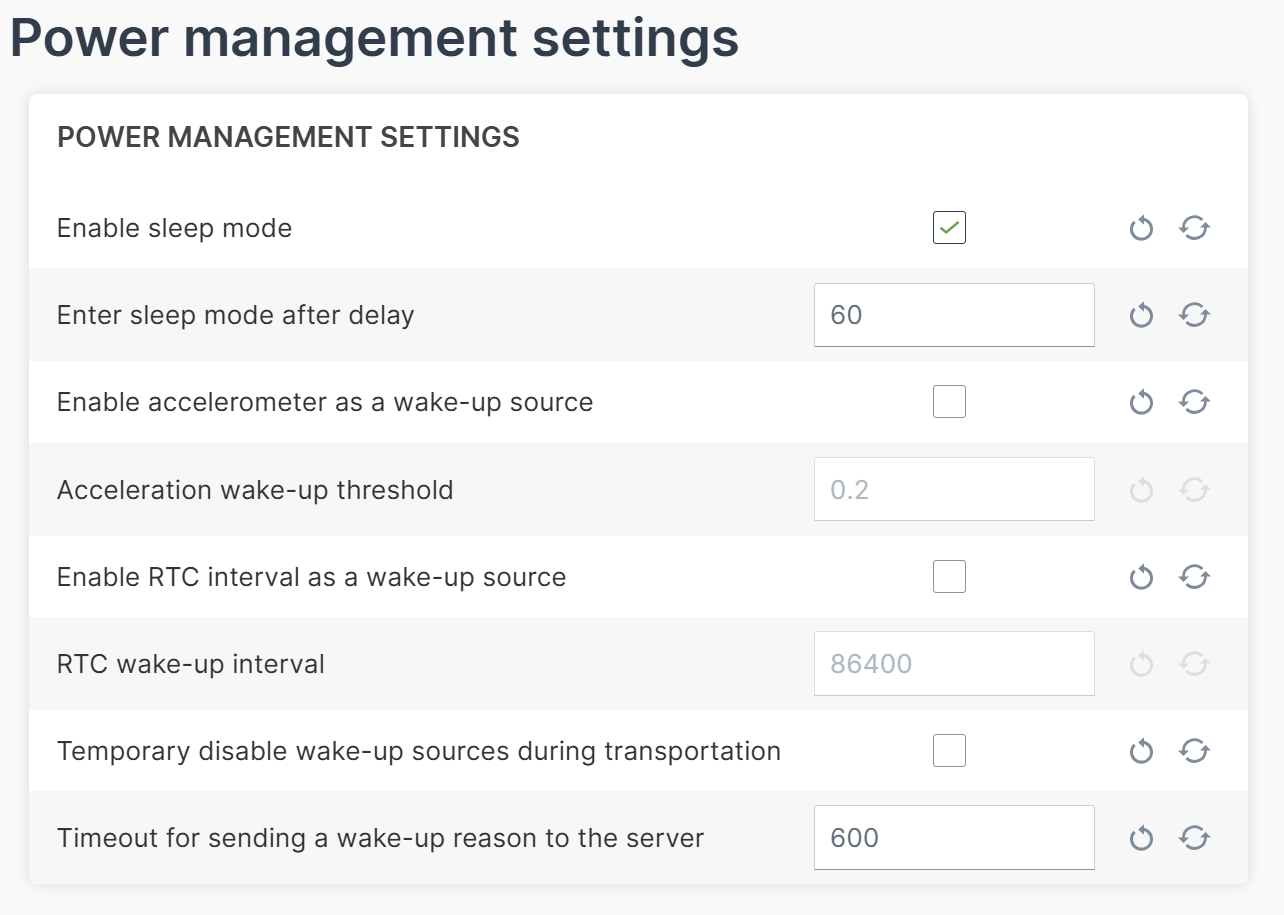Click the reset icon for accelerometer wake-up source

coord(1141,401)
